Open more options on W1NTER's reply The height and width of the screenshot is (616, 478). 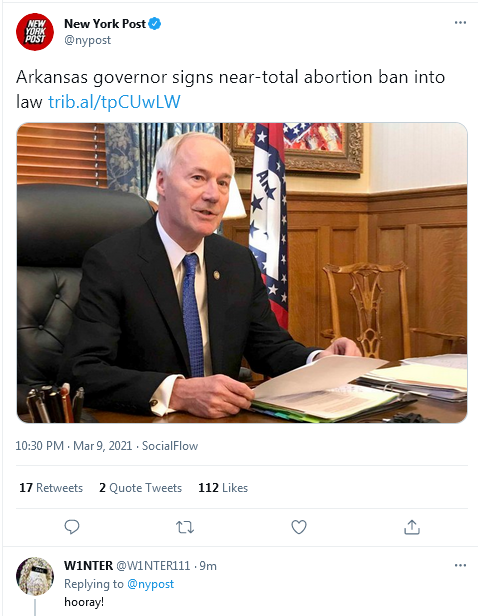tap(460, 565)
